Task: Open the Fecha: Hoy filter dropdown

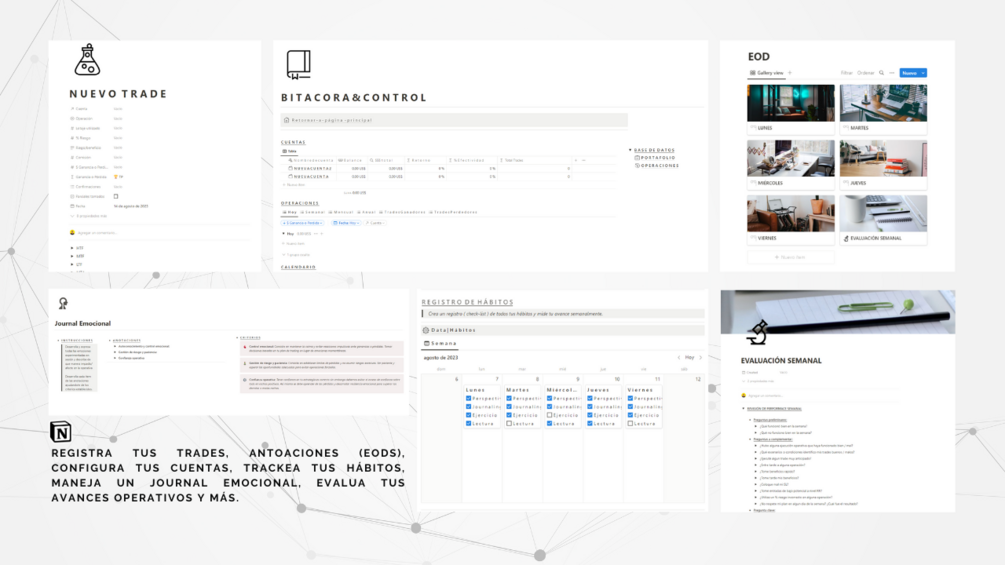Action: pyautogui.click(x=346, y=223)
